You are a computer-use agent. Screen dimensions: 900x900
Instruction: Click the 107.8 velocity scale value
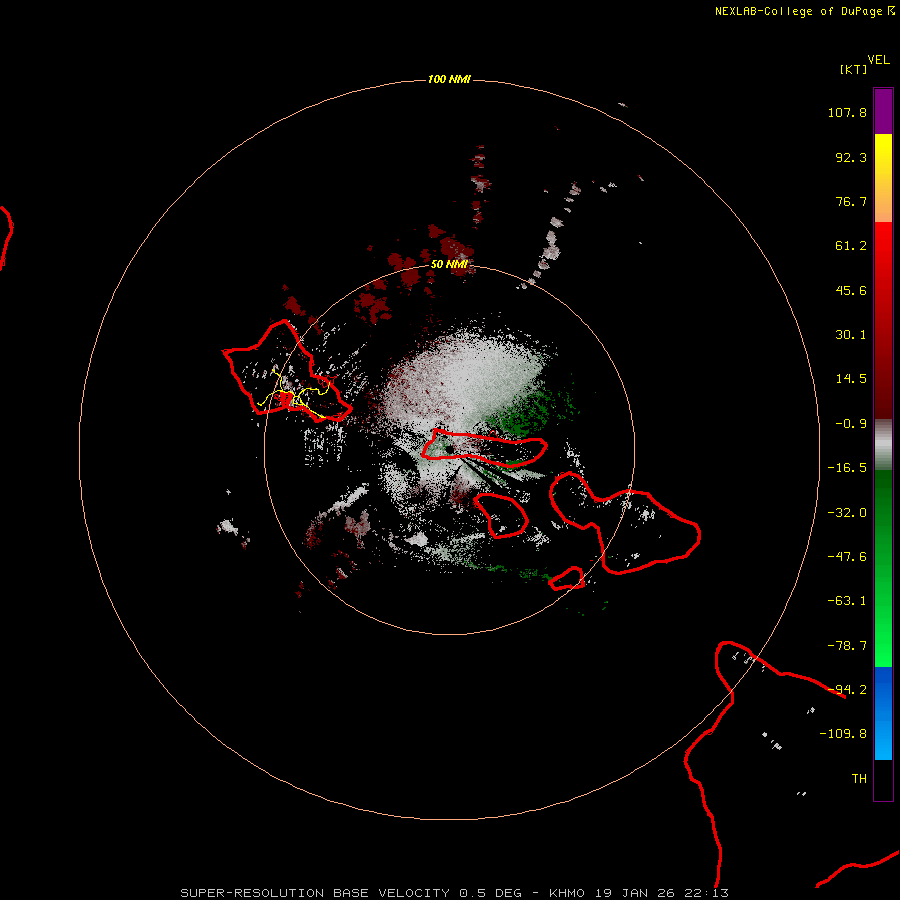click(847, 112)
